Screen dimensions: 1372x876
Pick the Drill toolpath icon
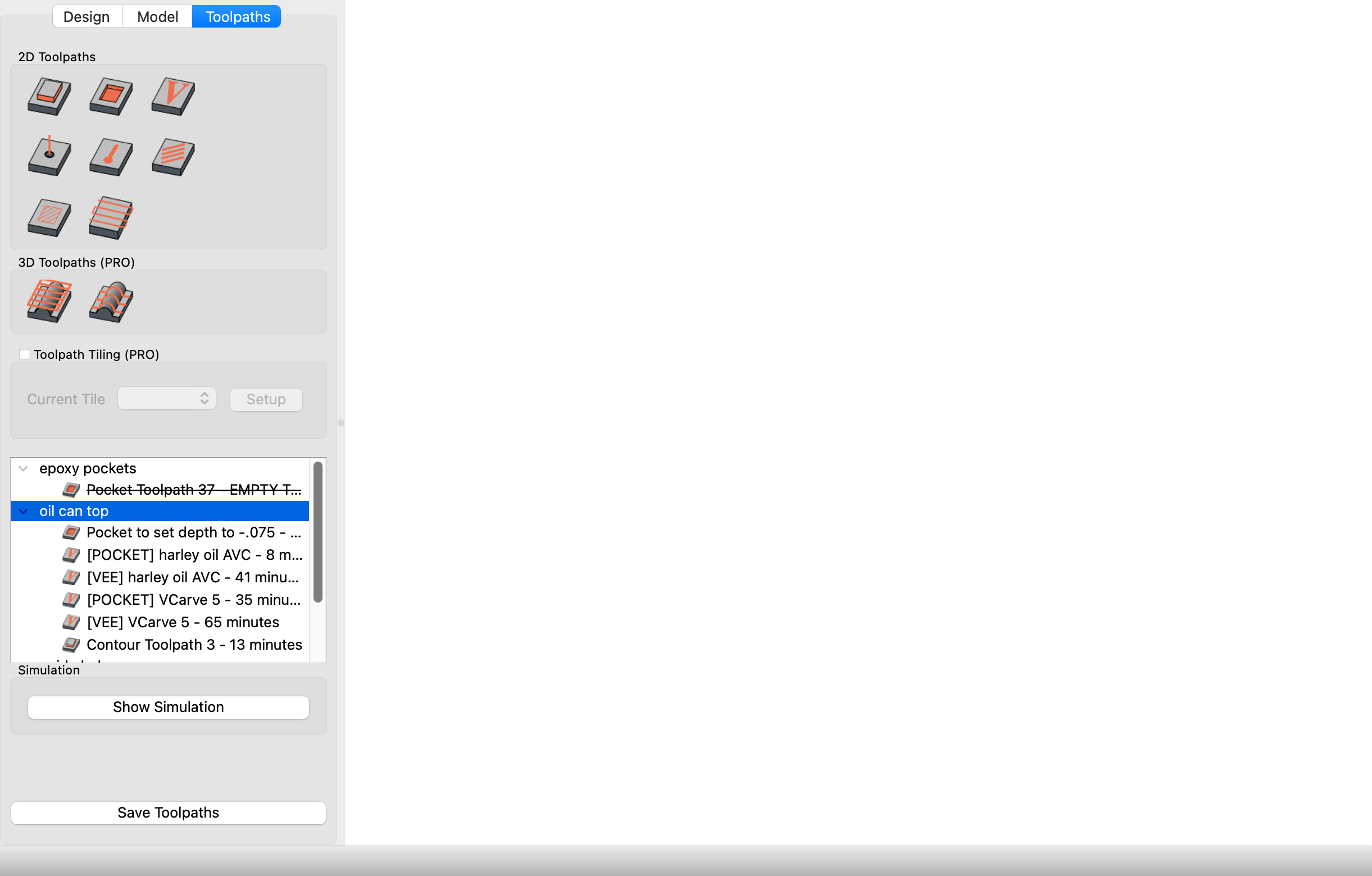[49, 157]
